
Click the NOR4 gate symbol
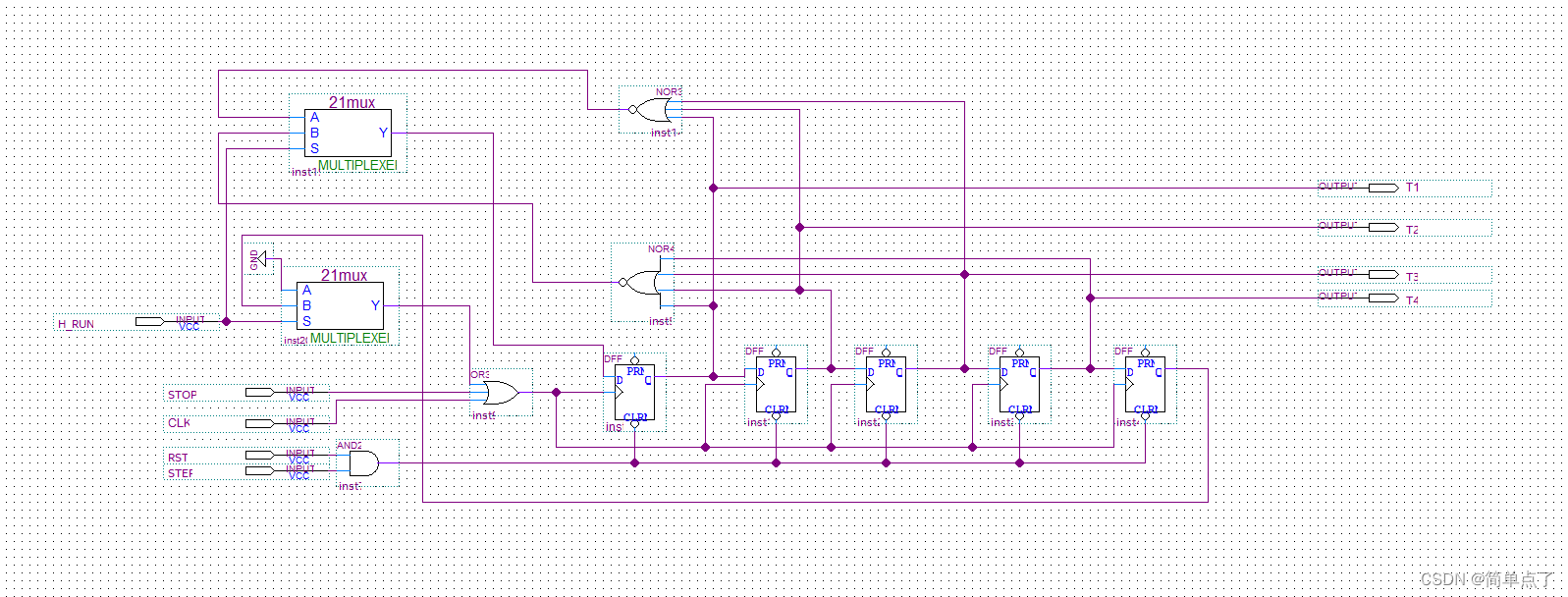641,283
